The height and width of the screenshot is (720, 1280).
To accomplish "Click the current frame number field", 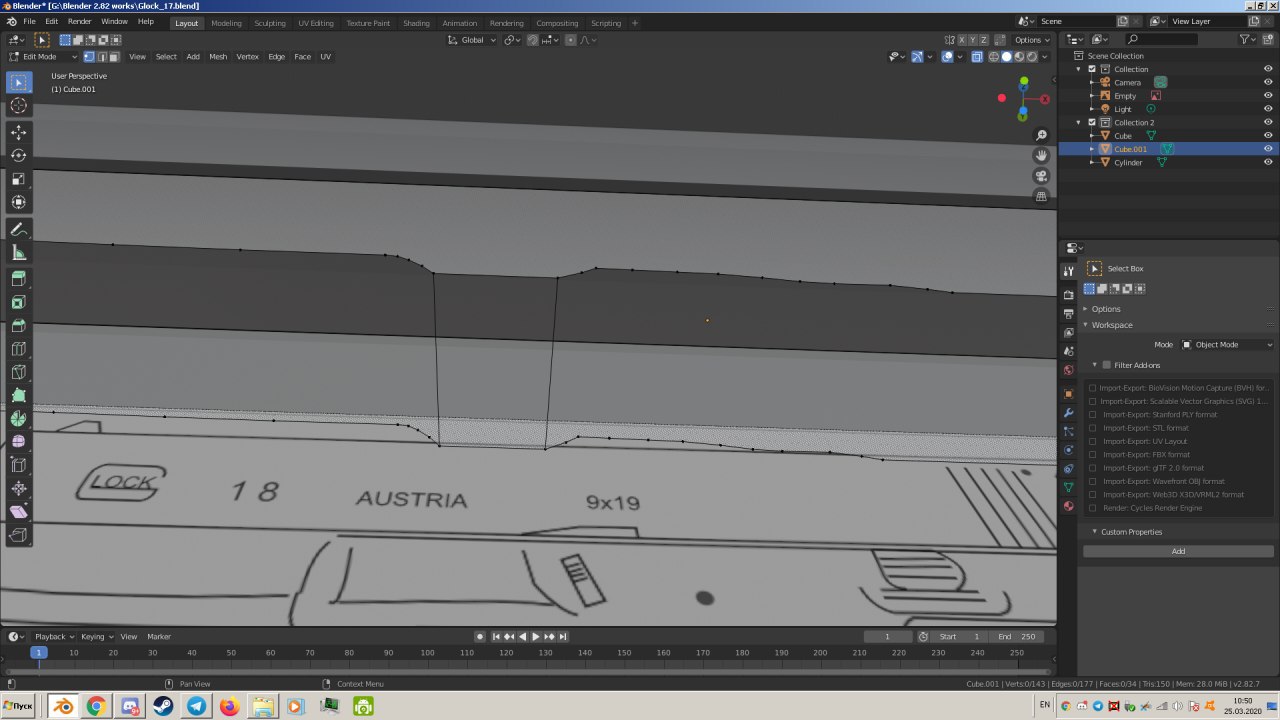I will 887,637.
